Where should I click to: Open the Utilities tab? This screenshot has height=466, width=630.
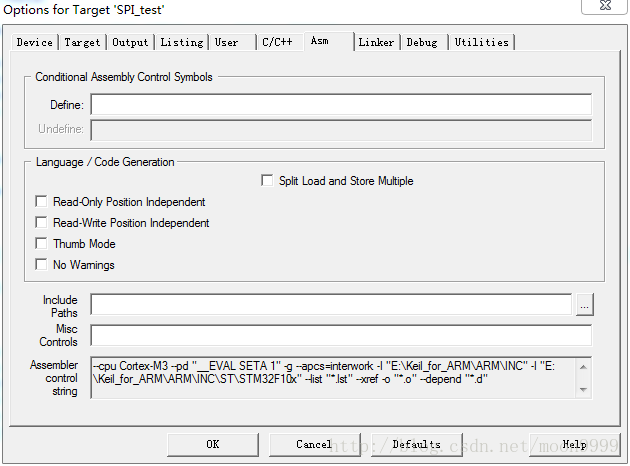481,42
